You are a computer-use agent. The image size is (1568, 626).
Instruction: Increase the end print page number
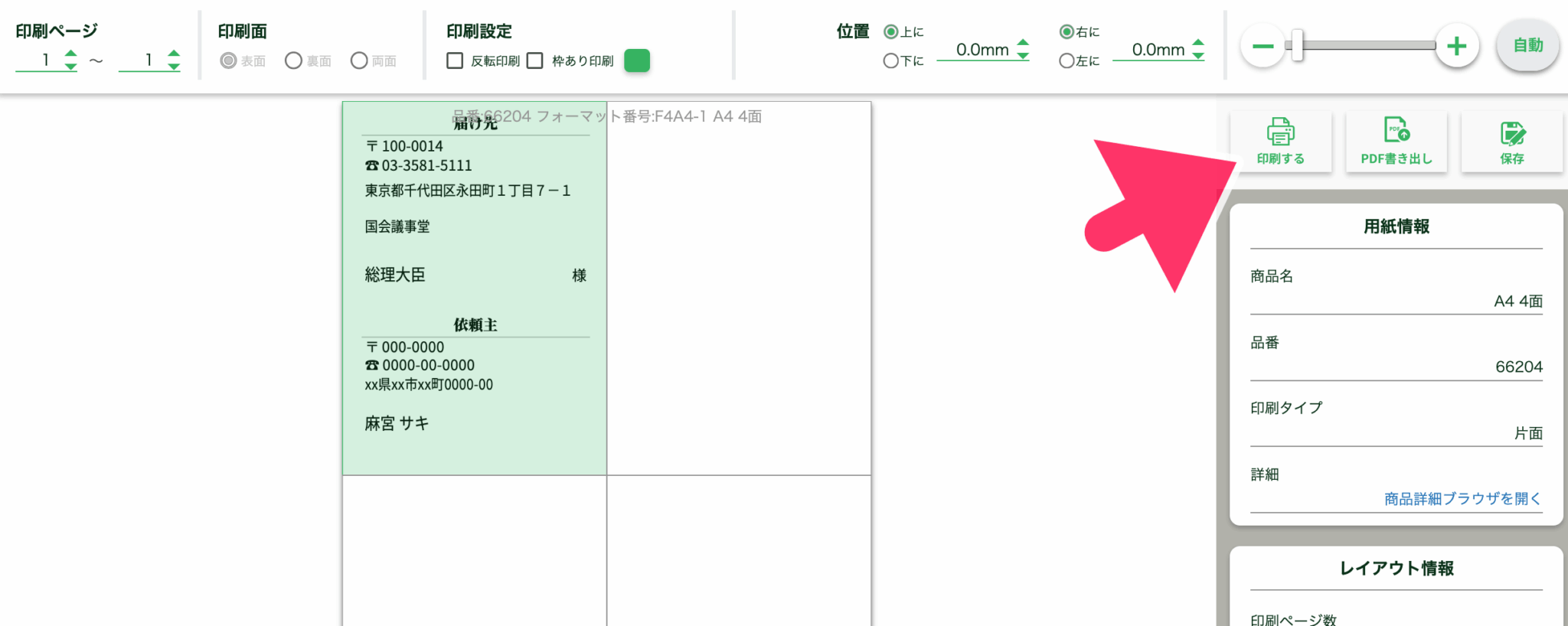(x=174, y=53)
